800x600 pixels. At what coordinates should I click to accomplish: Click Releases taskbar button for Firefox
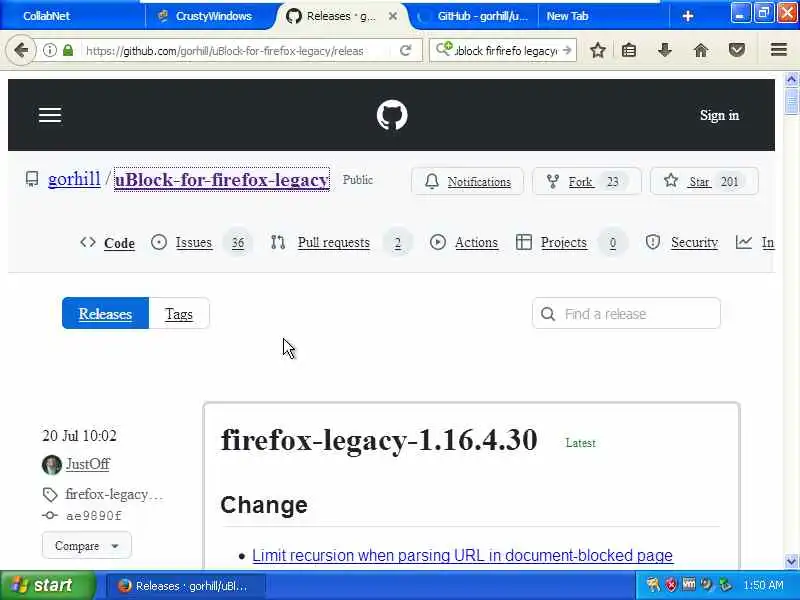tap(186, 586)
